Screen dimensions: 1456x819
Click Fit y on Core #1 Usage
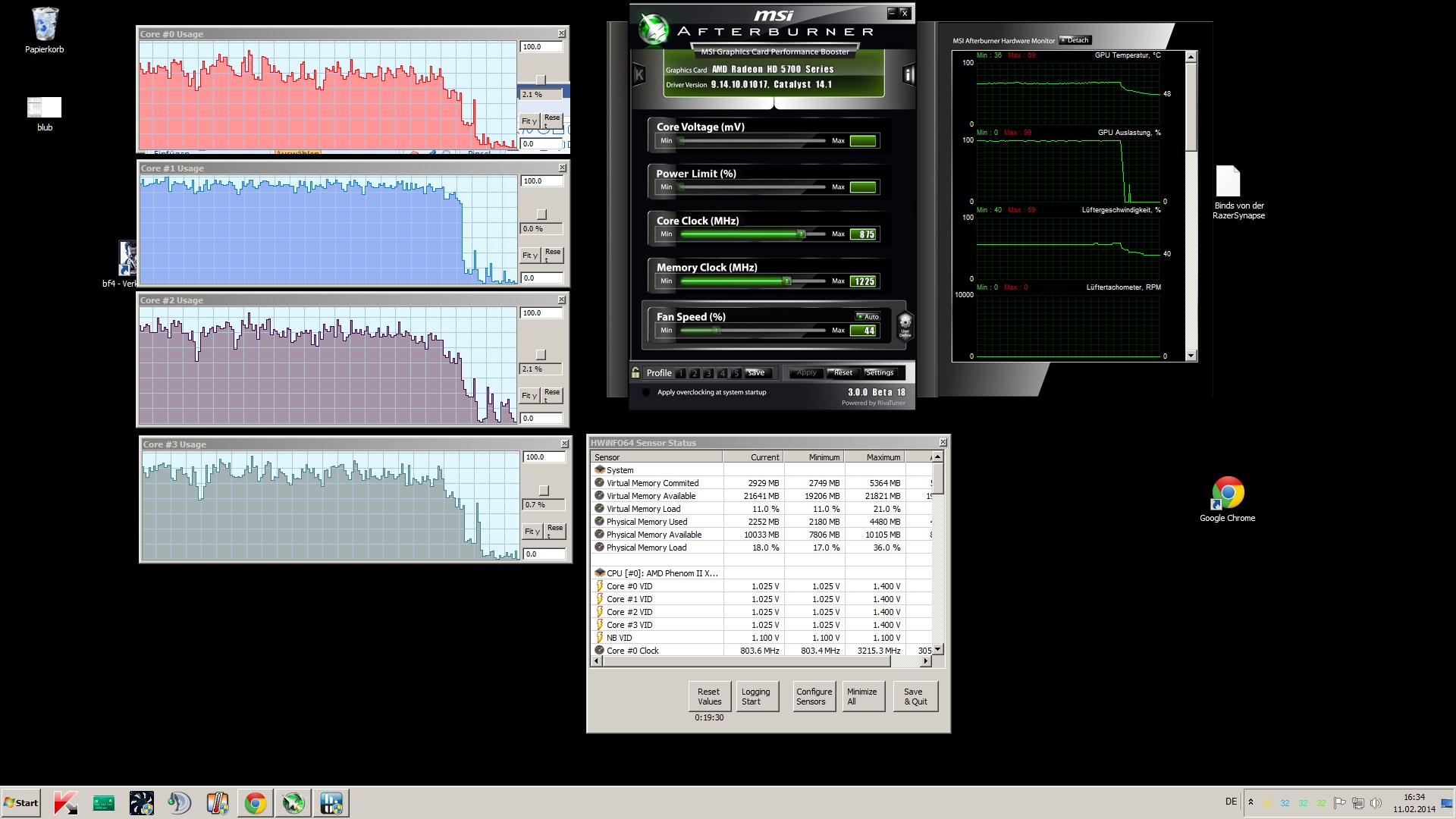[x=529, y=256]
